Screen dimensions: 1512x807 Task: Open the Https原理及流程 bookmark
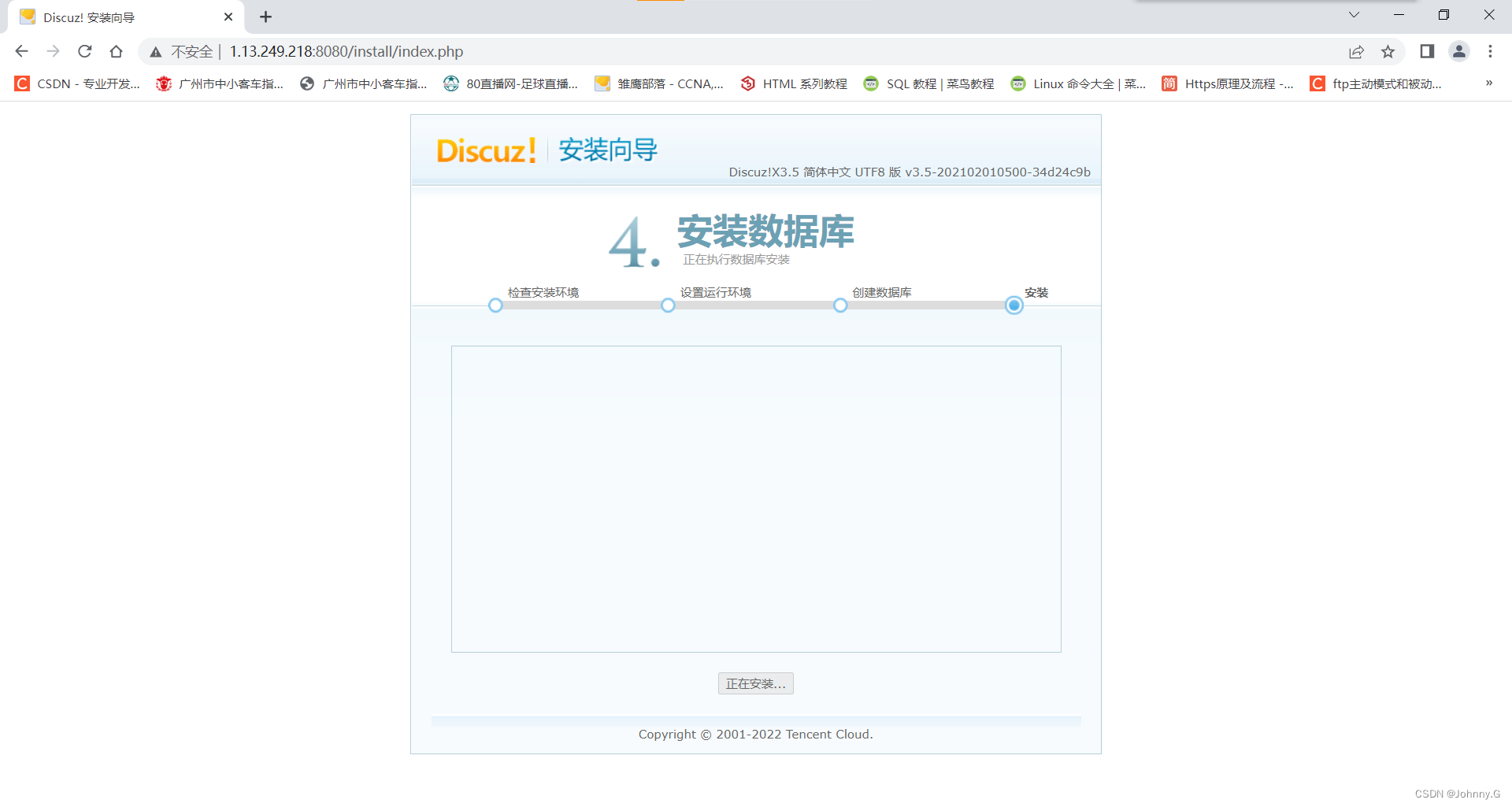(x=1228, y=83)
